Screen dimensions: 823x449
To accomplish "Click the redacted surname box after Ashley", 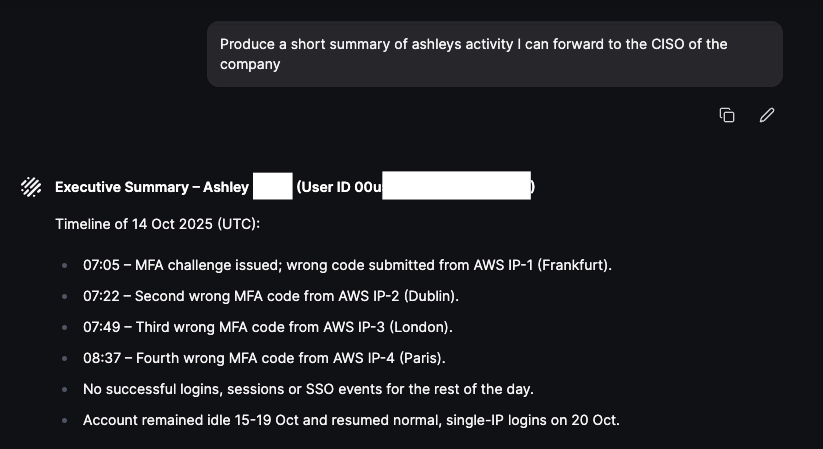I will [272, 187].
